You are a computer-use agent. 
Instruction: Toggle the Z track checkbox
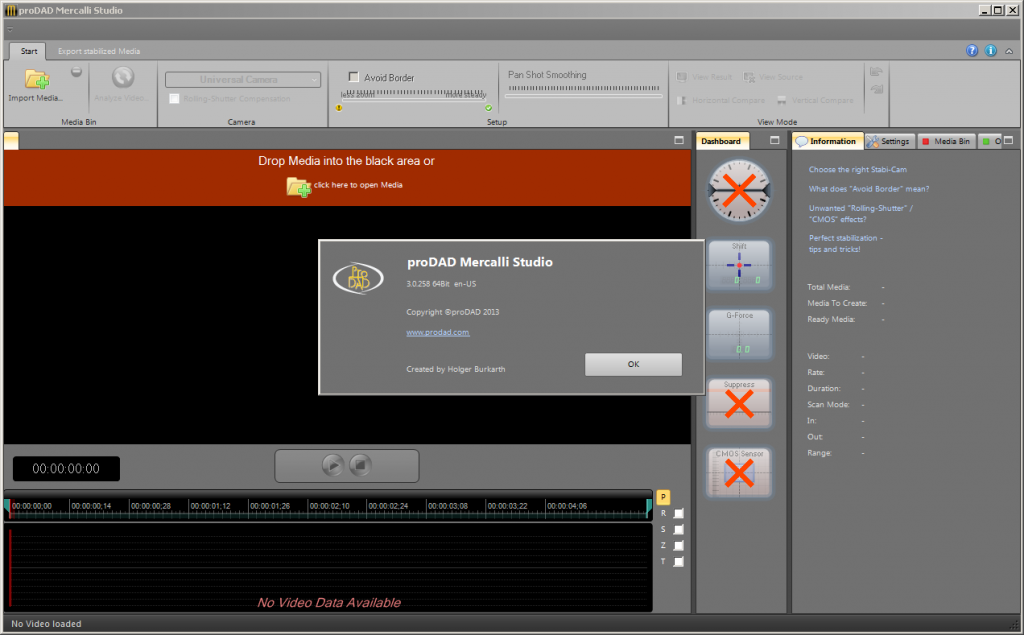679,545
